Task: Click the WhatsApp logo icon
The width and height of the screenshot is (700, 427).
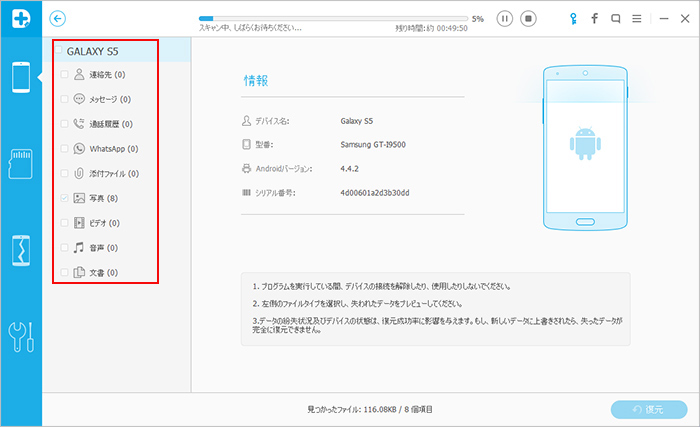Action: [x=79, y=148]
